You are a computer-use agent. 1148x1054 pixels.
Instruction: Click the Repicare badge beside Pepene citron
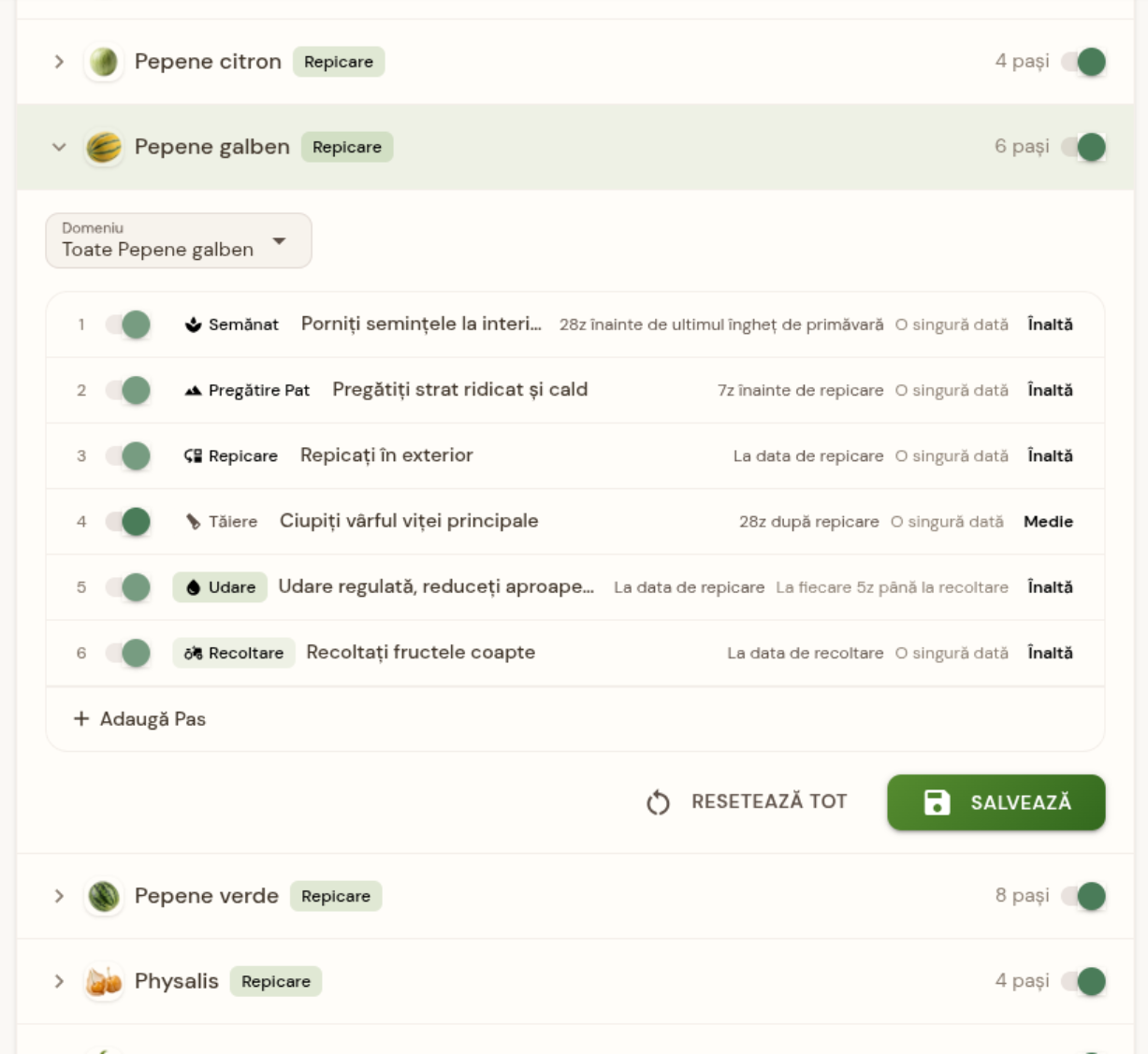339,62
